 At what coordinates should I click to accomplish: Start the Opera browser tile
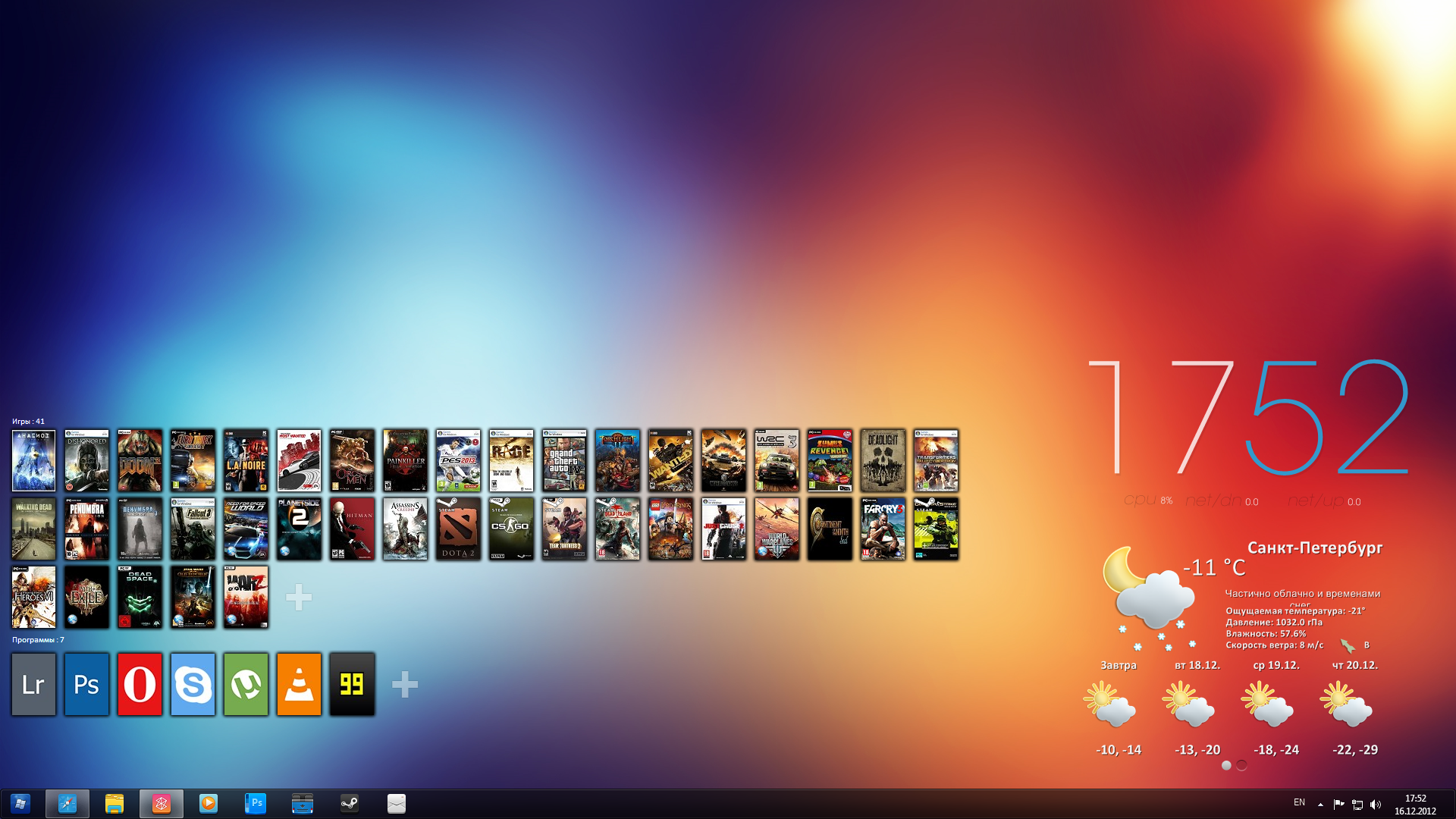coord(140,684)
